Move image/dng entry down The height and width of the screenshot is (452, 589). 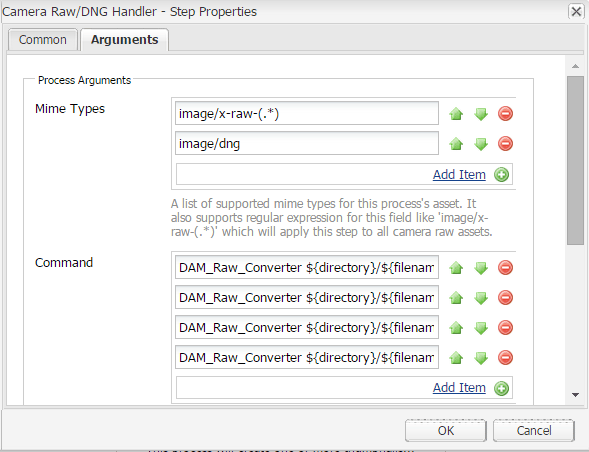481,144
